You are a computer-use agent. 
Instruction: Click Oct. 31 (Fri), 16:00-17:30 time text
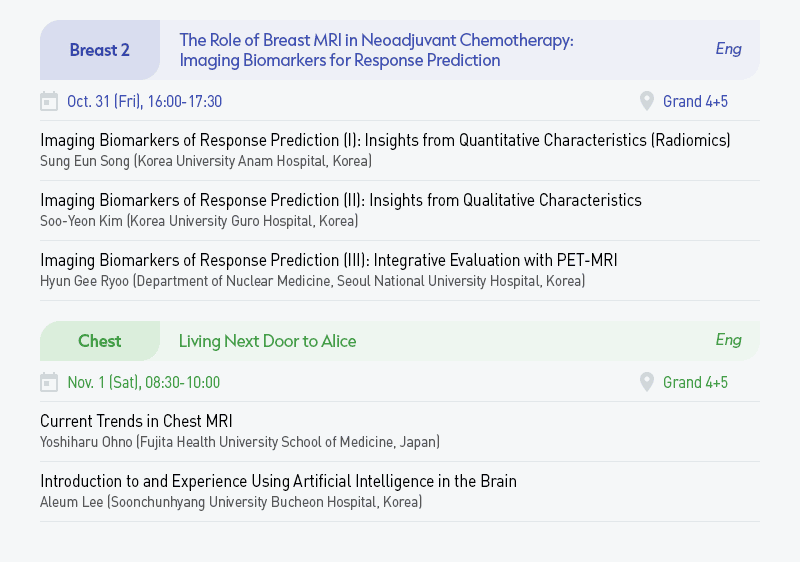(144, 101)
